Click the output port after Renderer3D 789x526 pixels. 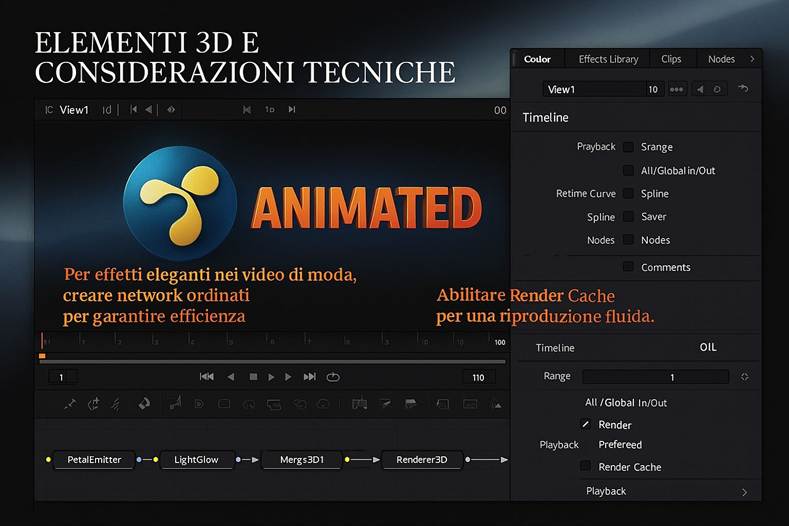coord(467,460)
